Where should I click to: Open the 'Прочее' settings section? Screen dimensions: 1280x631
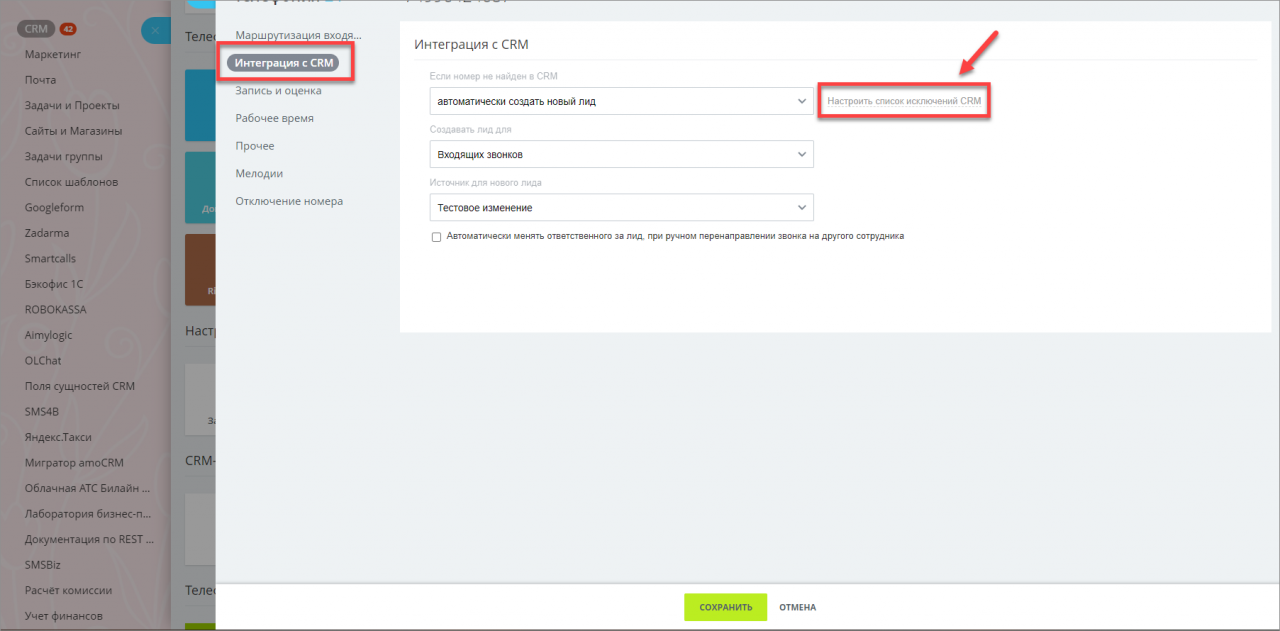pyautogui.click(x=254, y=146)
